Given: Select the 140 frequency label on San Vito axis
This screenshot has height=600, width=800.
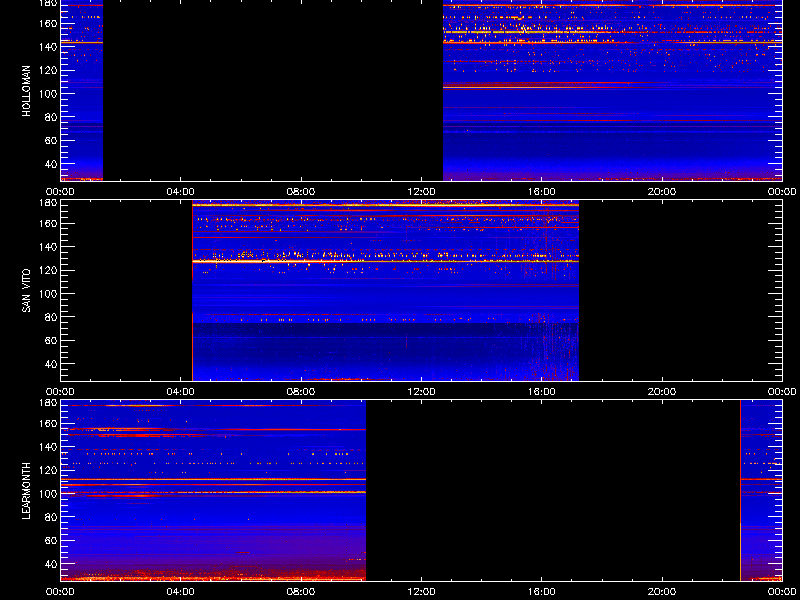Looking at the screenshot, I should click(x=47, y=247).
